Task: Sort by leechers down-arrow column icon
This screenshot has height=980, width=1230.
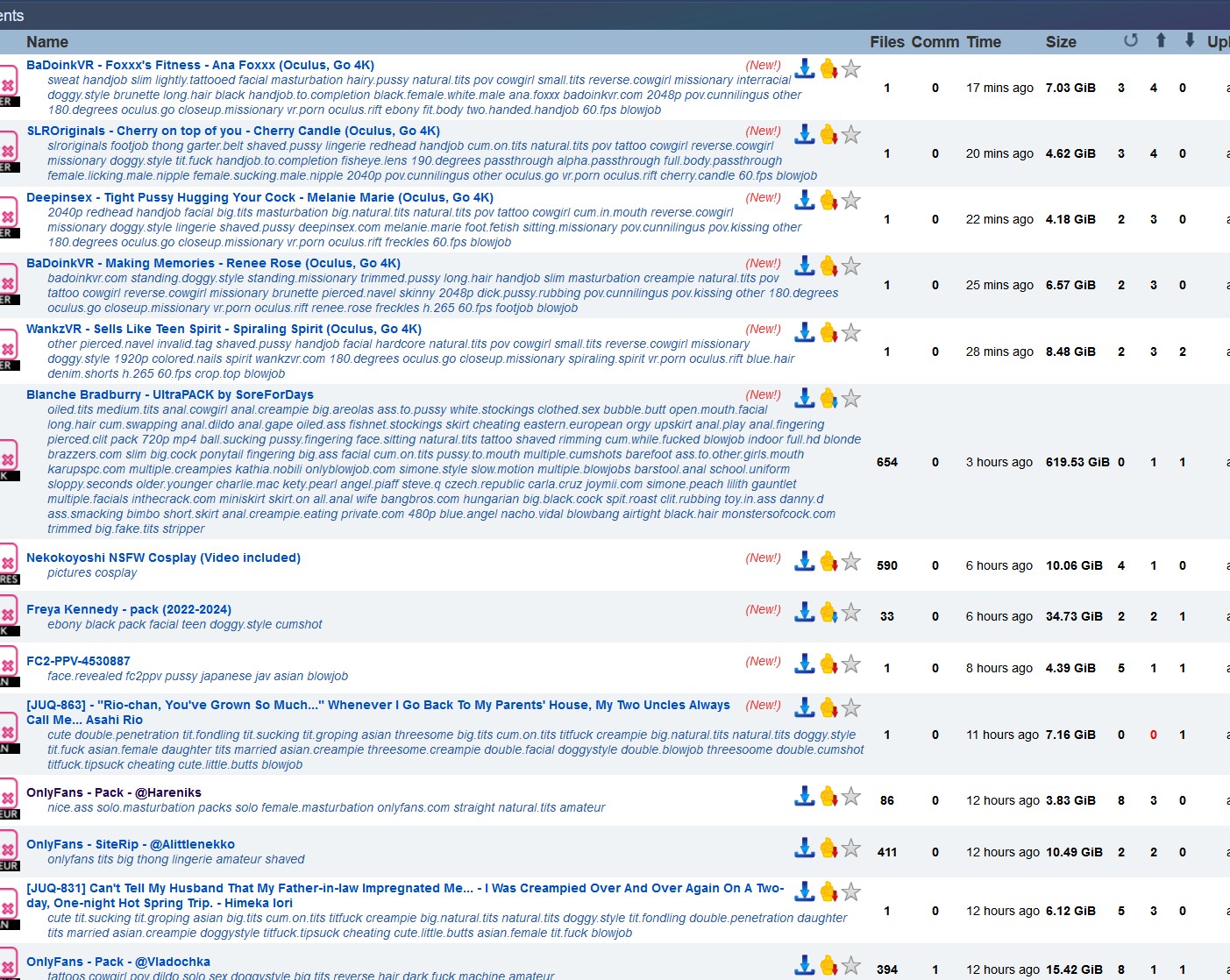Action: (x=1190, y=40)
